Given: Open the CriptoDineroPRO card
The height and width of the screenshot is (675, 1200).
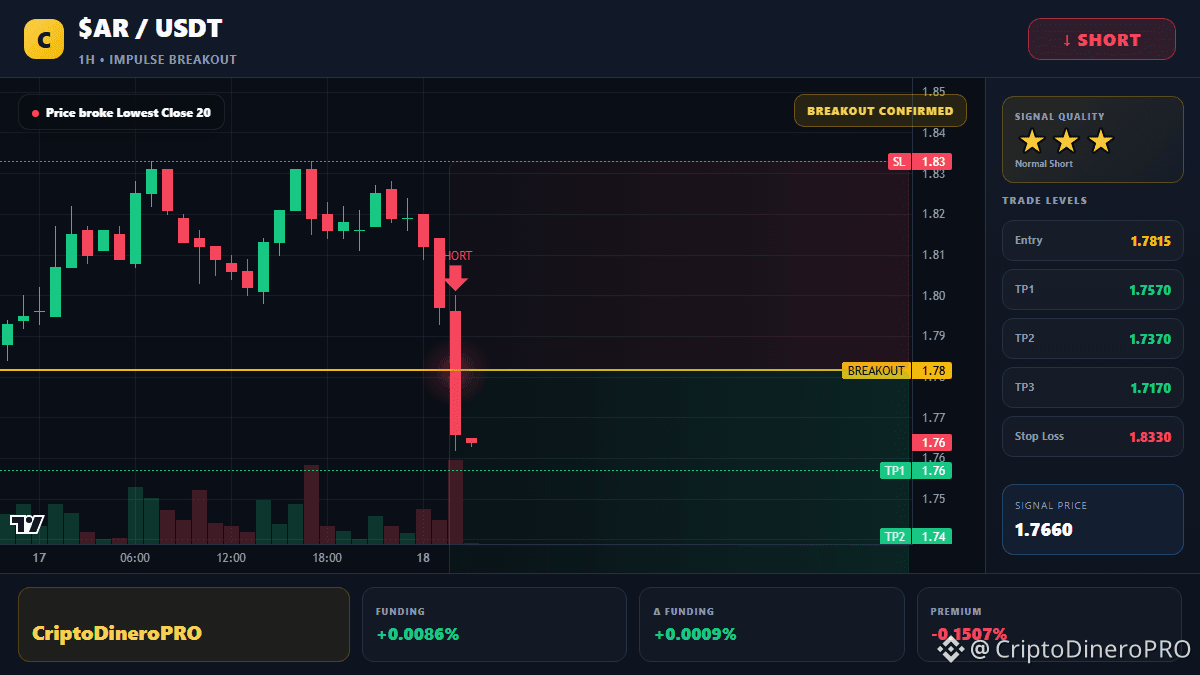Looking at the screenshot, I should (184, 624).
